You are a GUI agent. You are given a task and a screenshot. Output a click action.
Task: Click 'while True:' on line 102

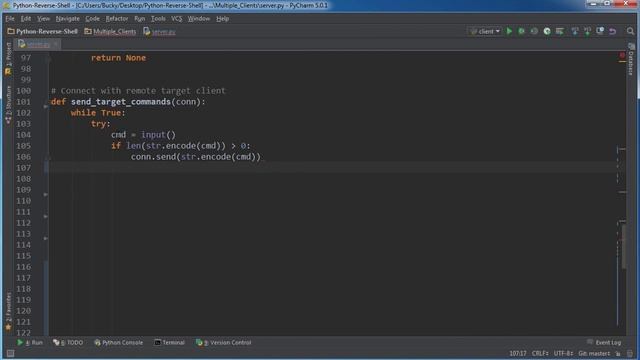click(x=98, y=113)
